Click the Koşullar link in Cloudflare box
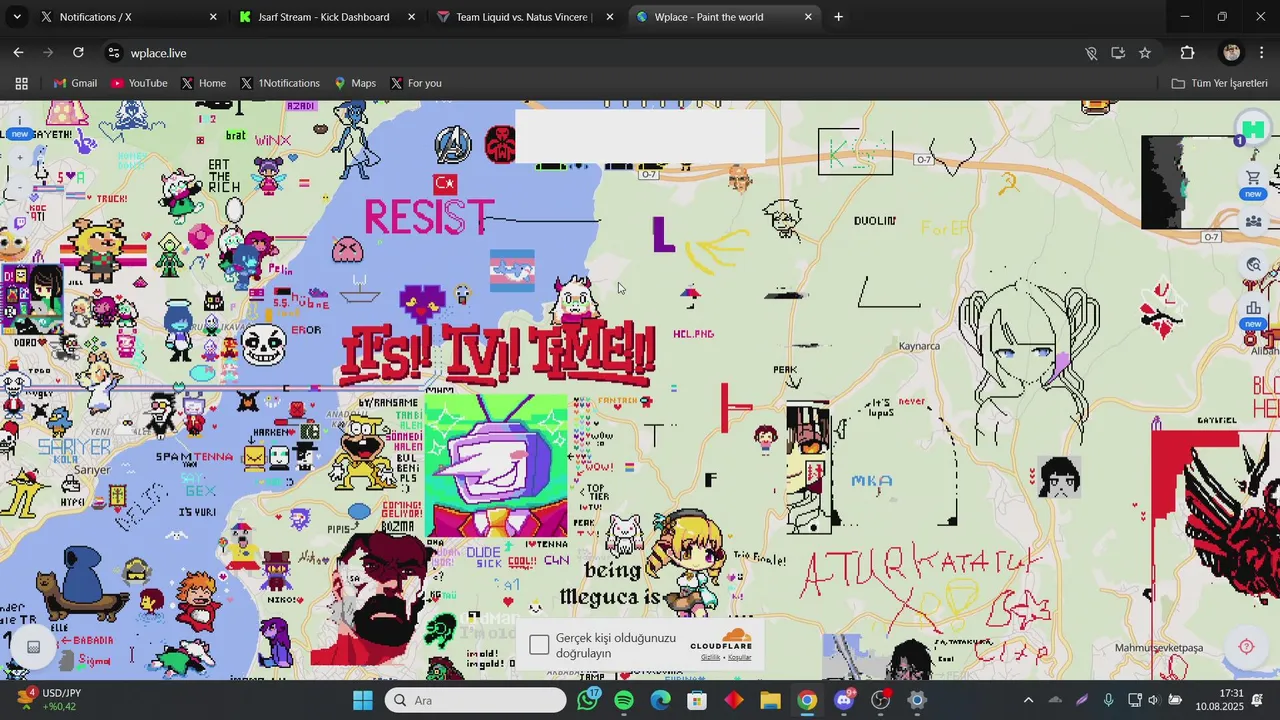The image size is (1280, 720). pyautogui.click(x=740, y=657)
